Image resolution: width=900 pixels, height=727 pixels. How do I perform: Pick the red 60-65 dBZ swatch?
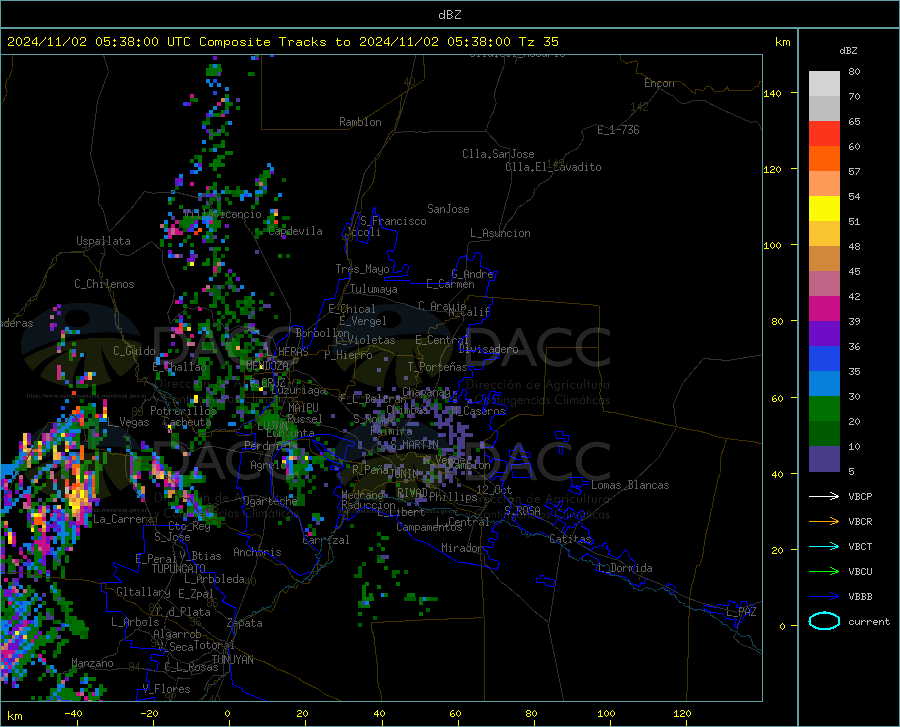(x=824, y=134)
